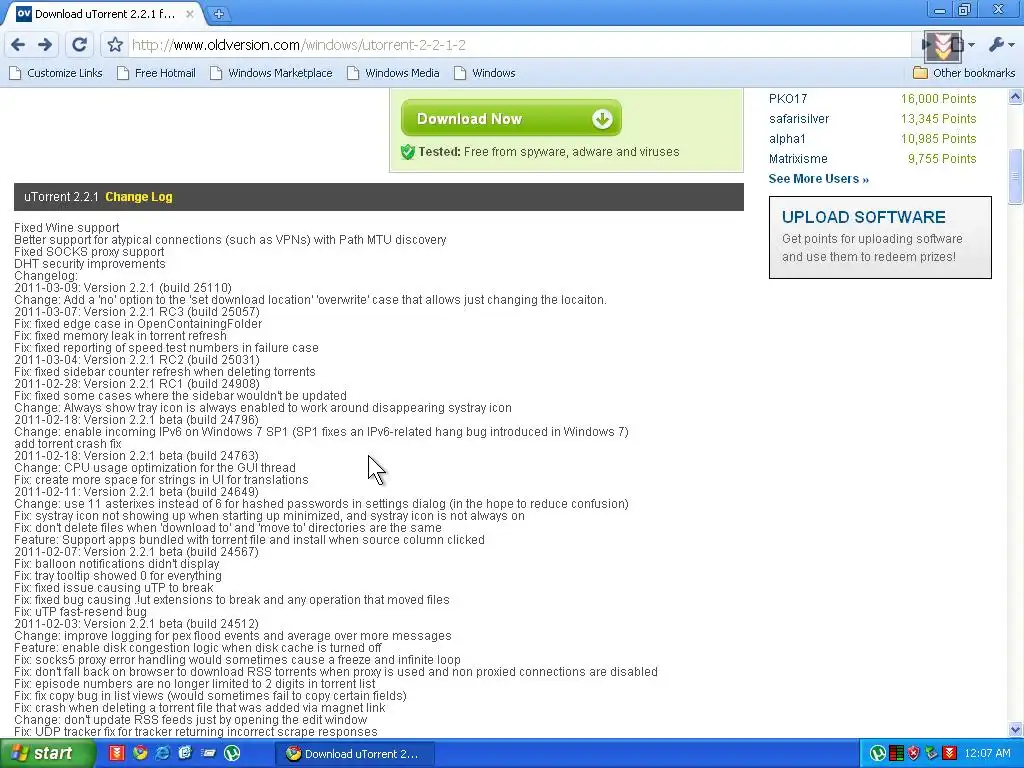
Task: Switch to Download uTorrent taskbar button
Action: [x=353, y=754]
